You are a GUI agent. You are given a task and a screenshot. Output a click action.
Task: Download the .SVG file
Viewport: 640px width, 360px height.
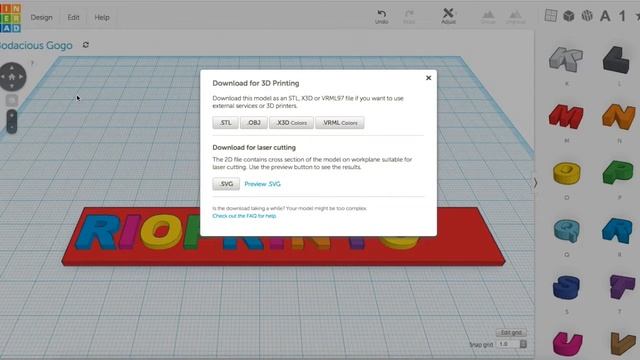[226, 184]
